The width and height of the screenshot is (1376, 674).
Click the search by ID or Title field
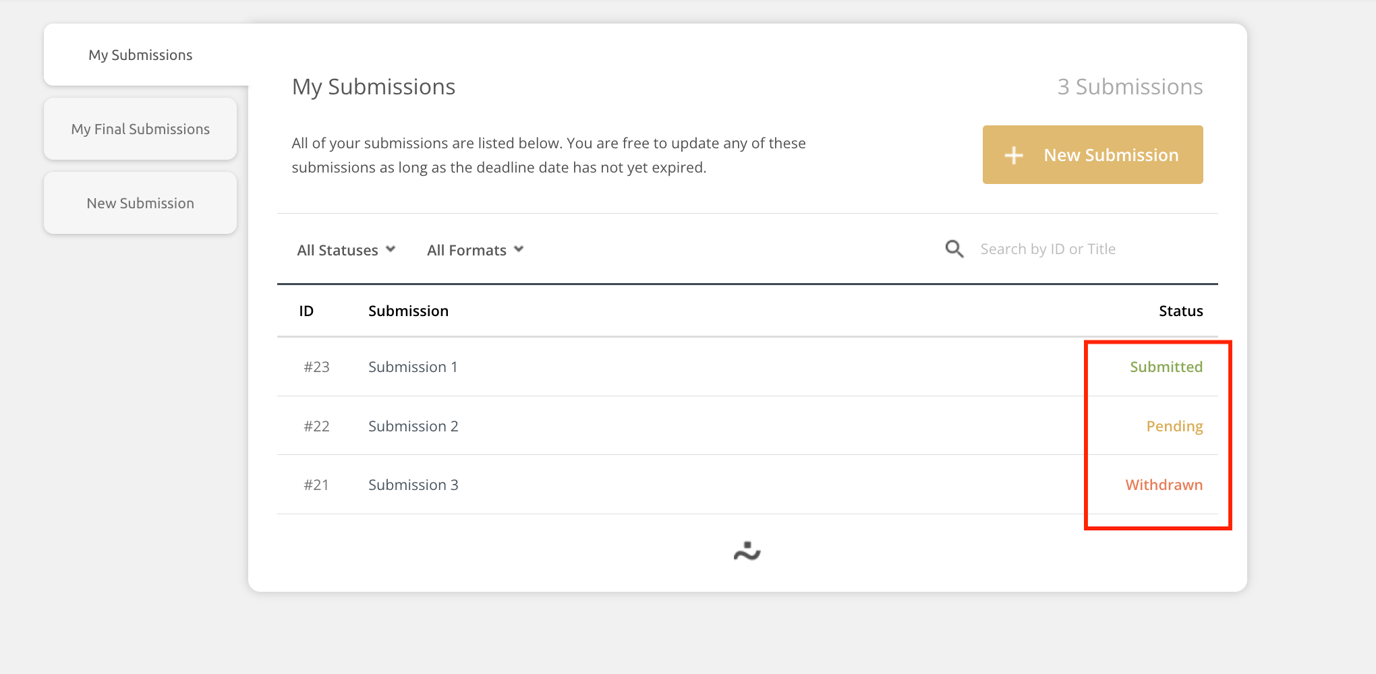pos(1048,248)
